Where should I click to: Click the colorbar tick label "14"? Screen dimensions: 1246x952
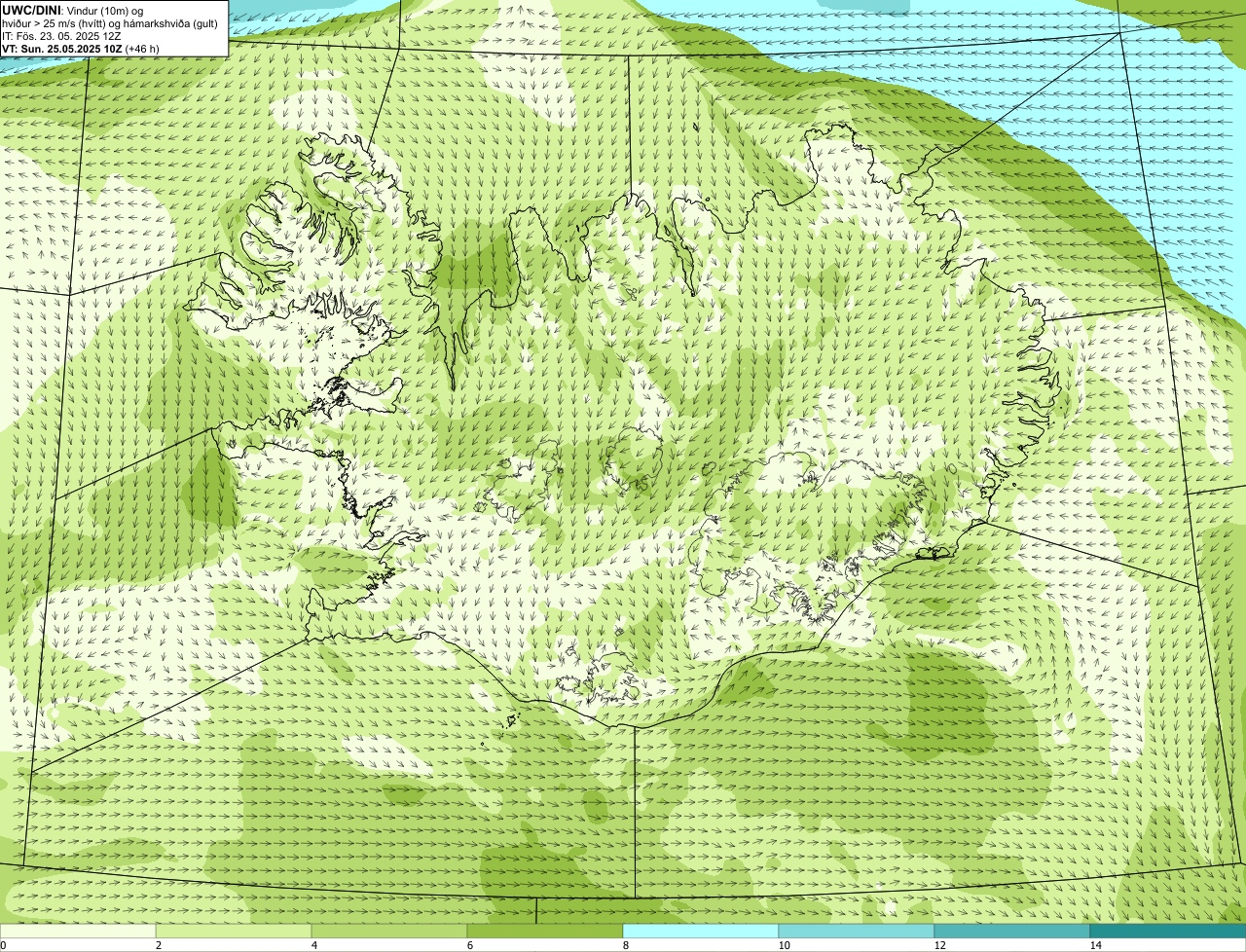click(x=1095, y=945)
